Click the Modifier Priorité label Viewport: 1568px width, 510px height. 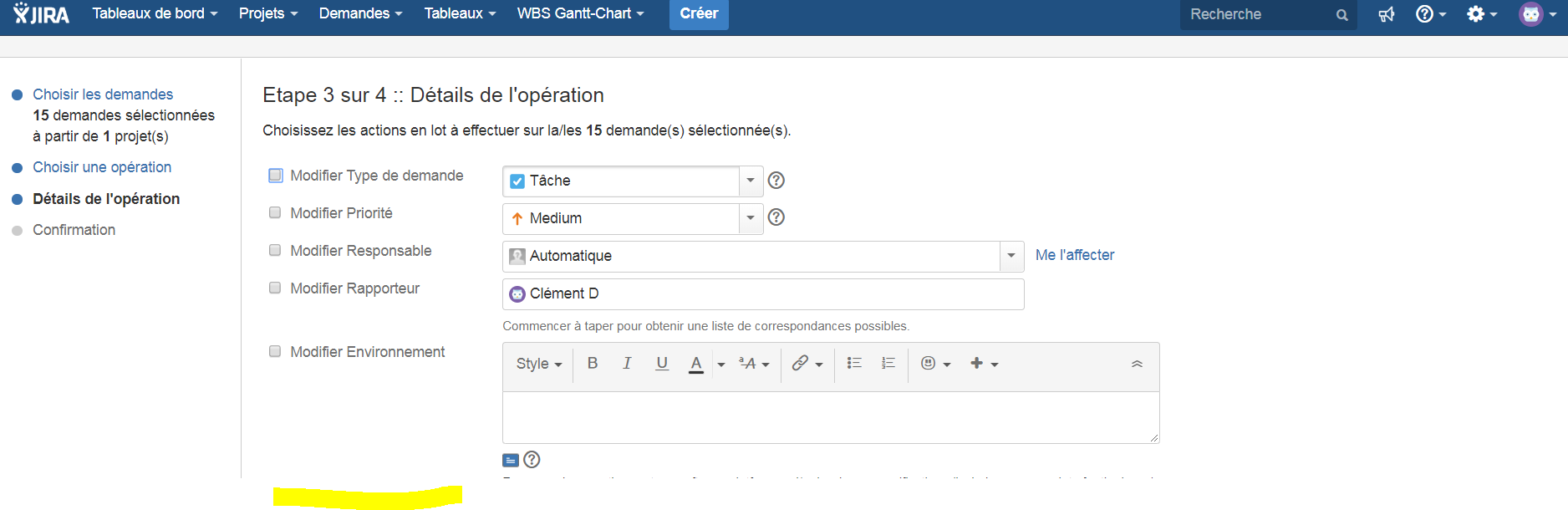point(341,213)
